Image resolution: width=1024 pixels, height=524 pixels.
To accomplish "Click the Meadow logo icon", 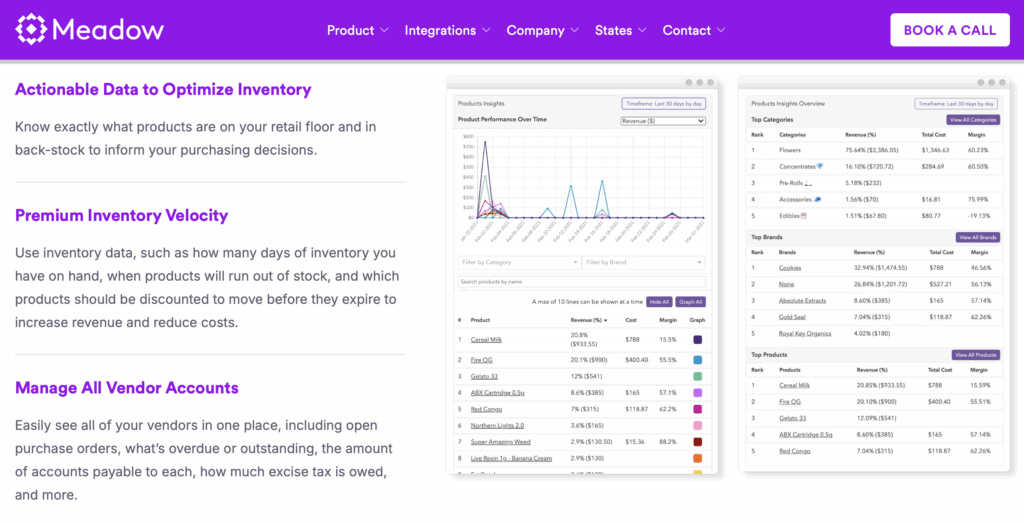I will point(30,29).
